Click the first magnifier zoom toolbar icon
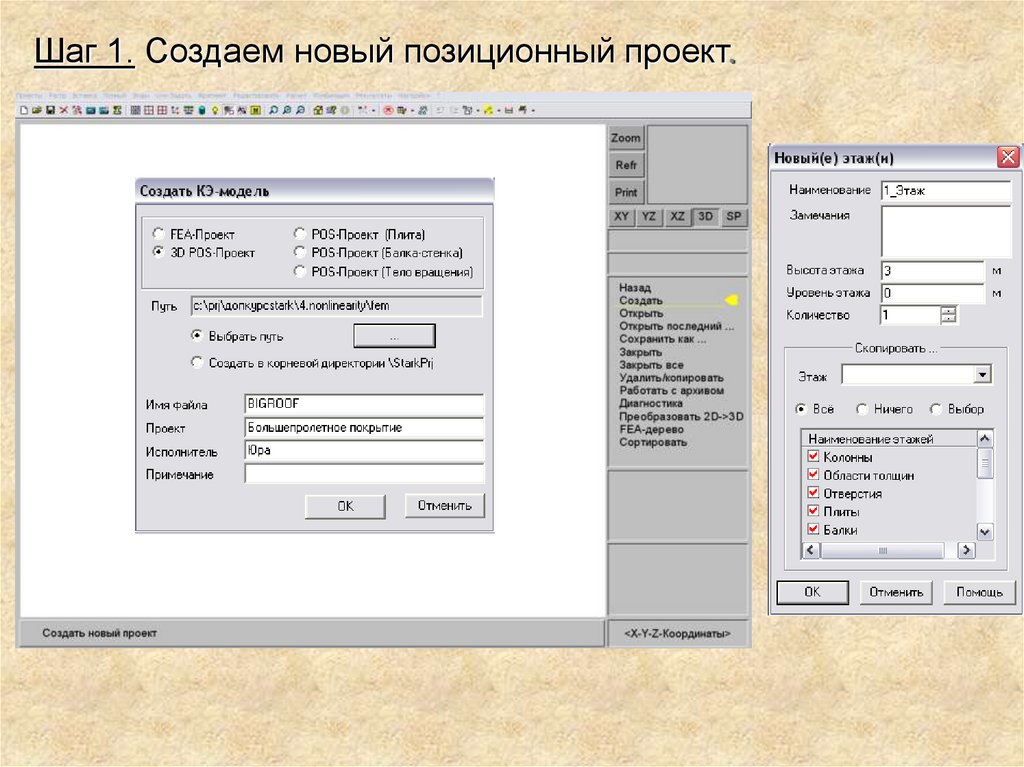The height and width of the screenshot is (767, 1024). tap(273, 110)
